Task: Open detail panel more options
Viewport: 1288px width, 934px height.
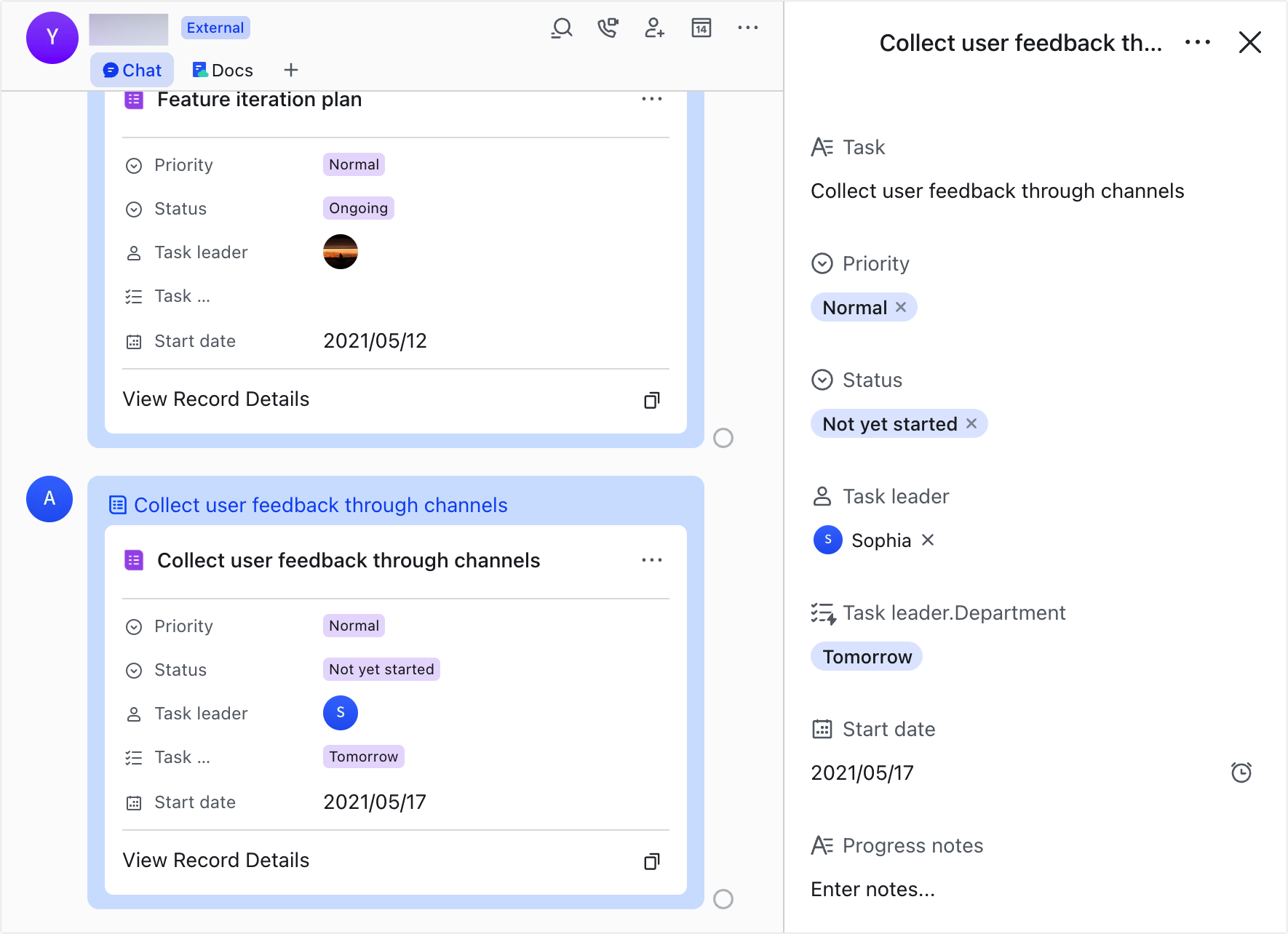Action: [1198, 42]
